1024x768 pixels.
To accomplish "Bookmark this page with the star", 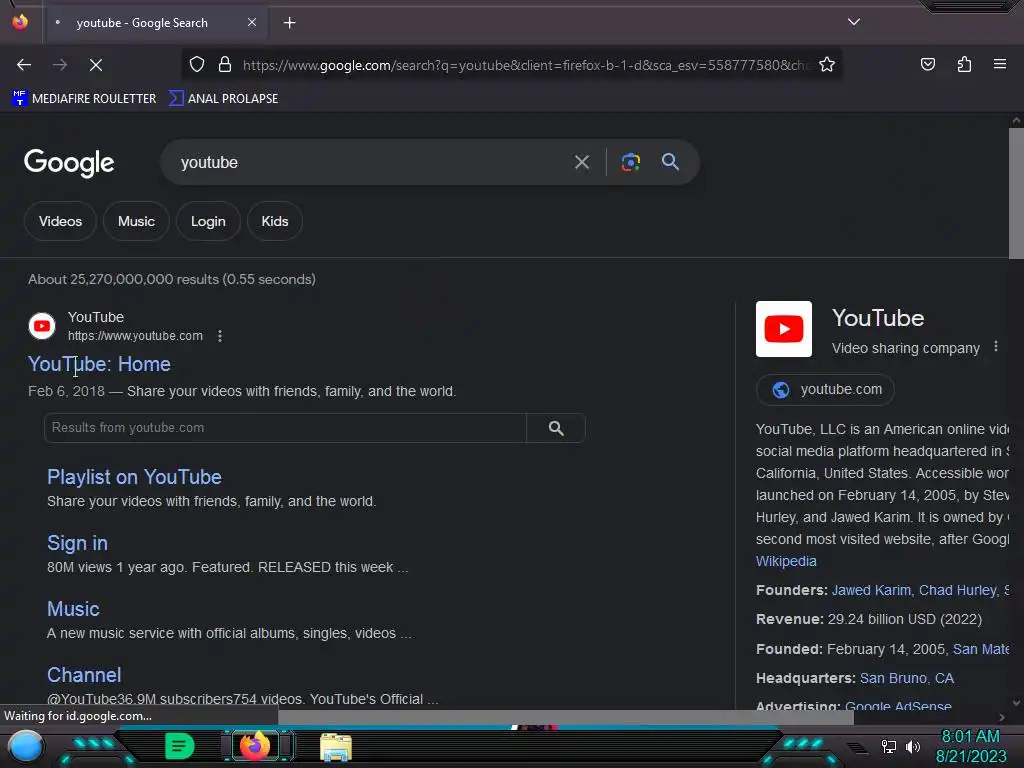I will [827, 64].
